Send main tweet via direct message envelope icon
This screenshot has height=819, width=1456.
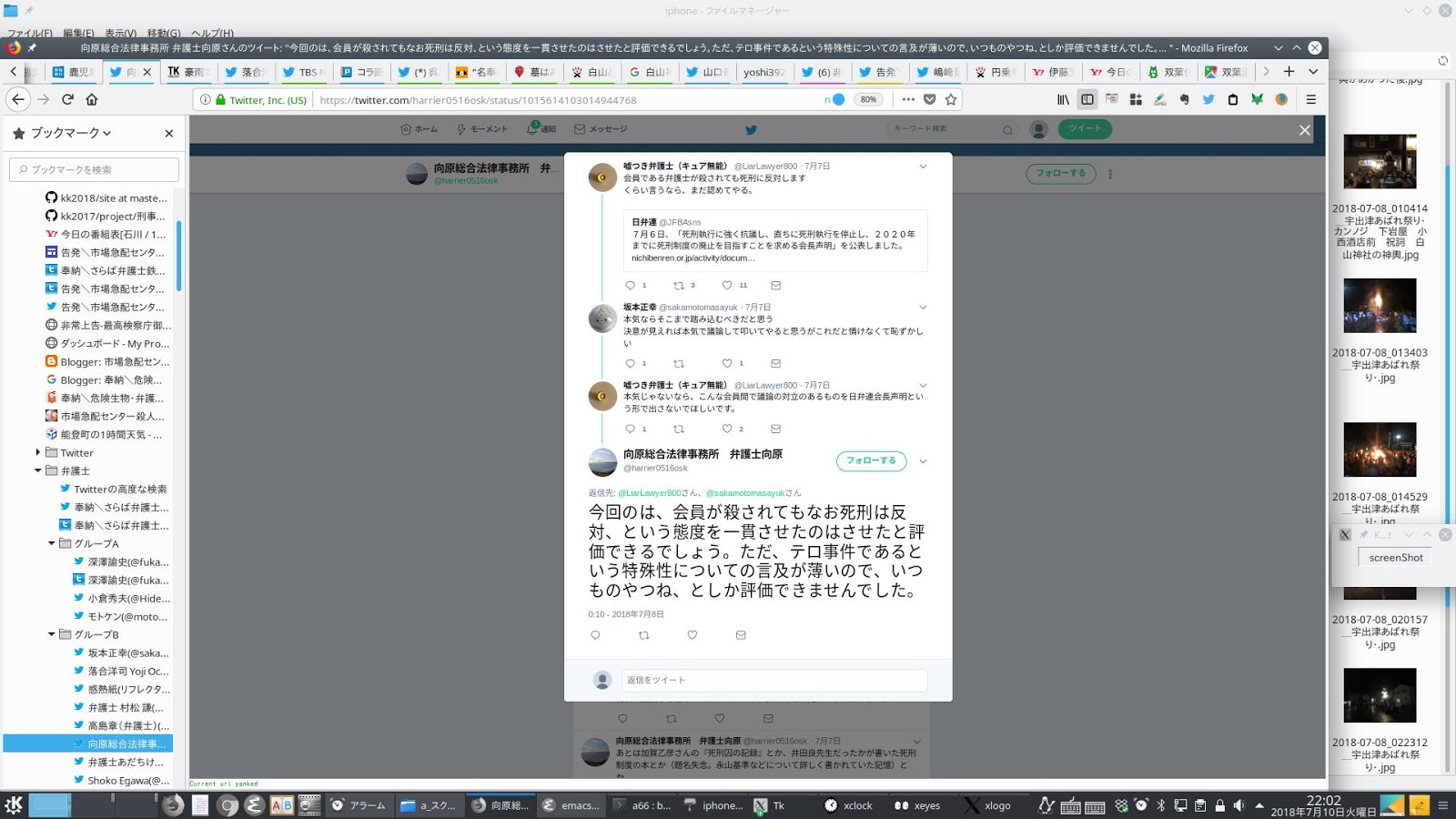[741, 635]
